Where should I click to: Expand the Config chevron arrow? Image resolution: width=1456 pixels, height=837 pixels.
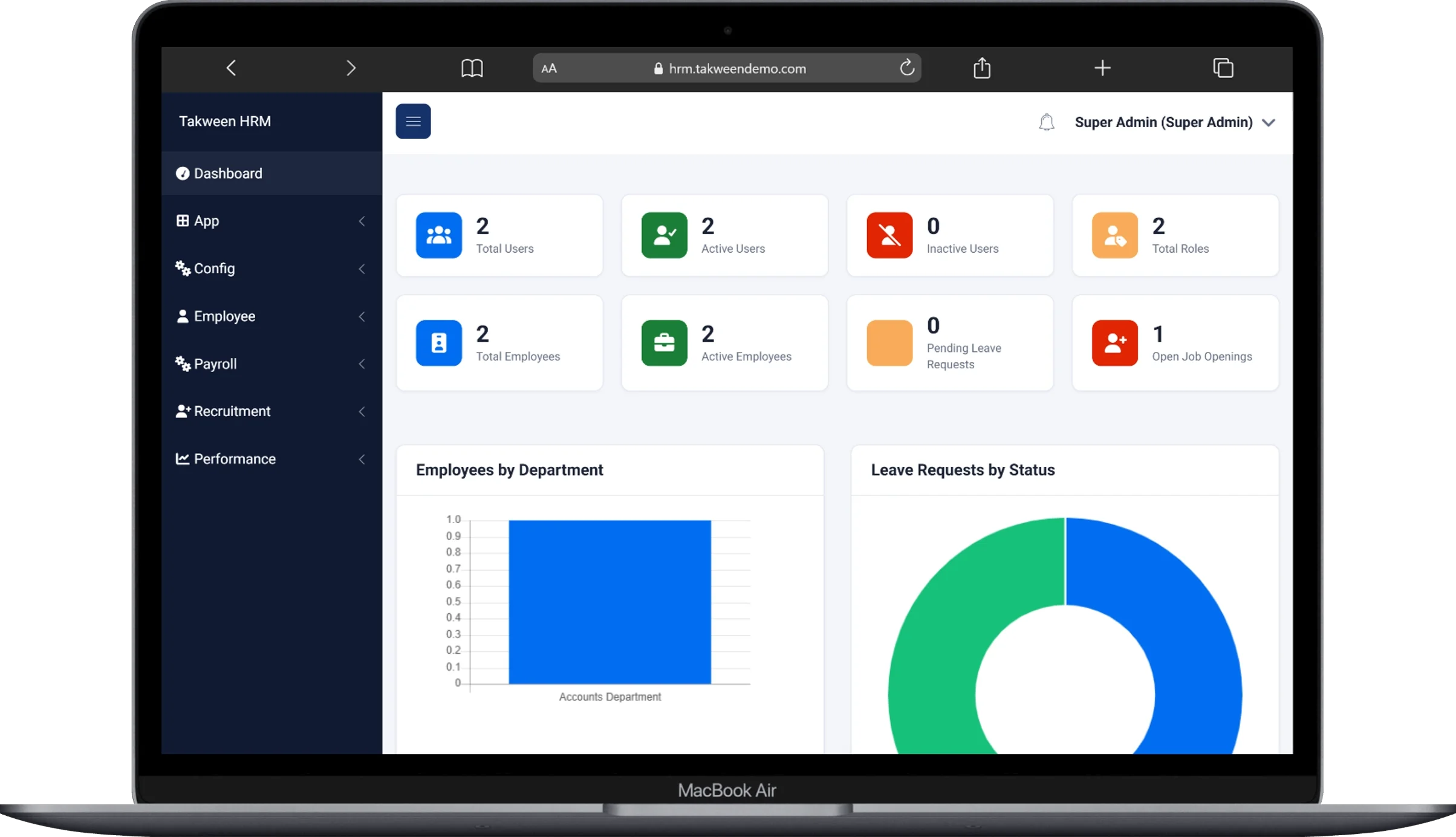362,269
